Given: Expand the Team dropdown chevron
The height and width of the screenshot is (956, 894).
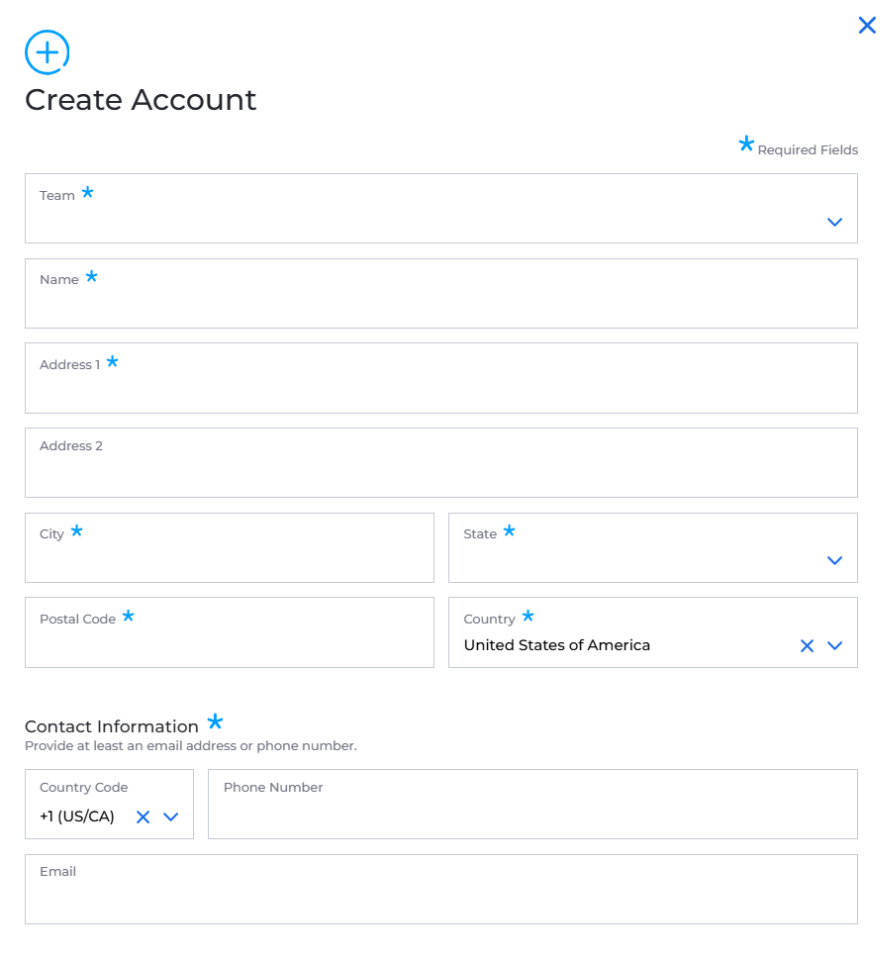Looking at the screenshot, I should click(834, 222).
